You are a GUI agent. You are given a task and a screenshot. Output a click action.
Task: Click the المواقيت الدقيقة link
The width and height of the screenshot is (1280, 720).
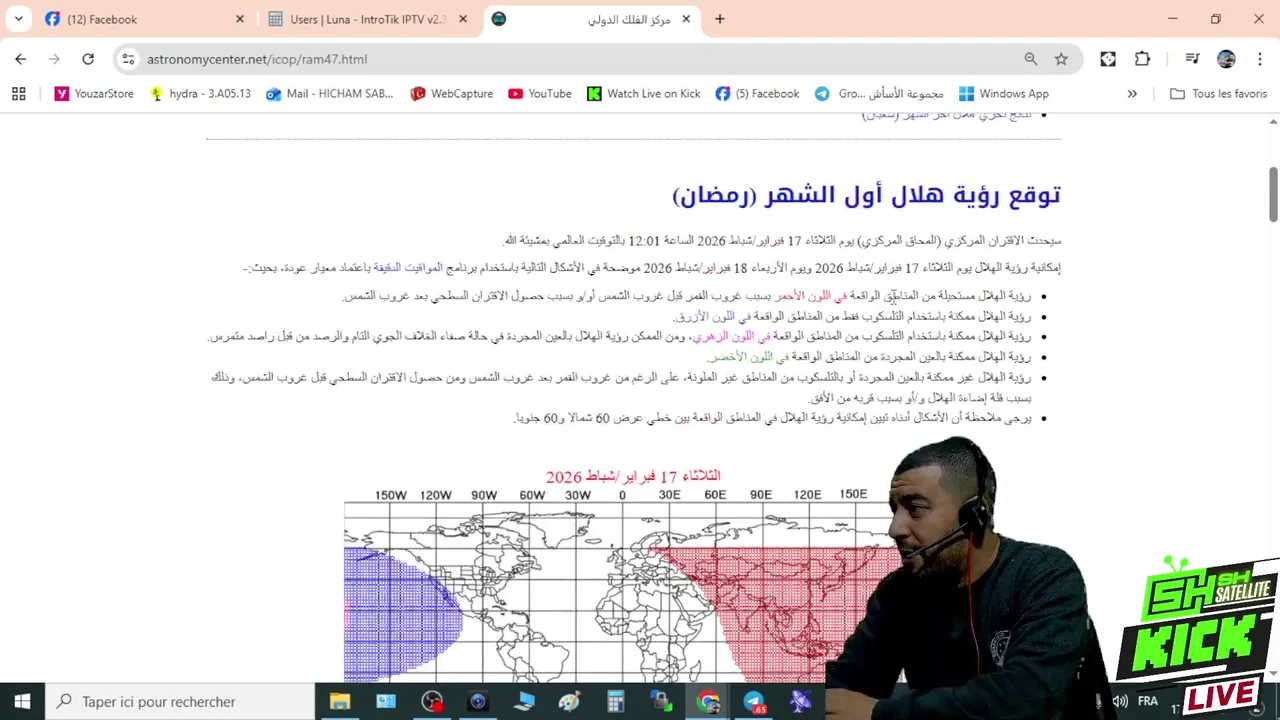tap(408, 268)
